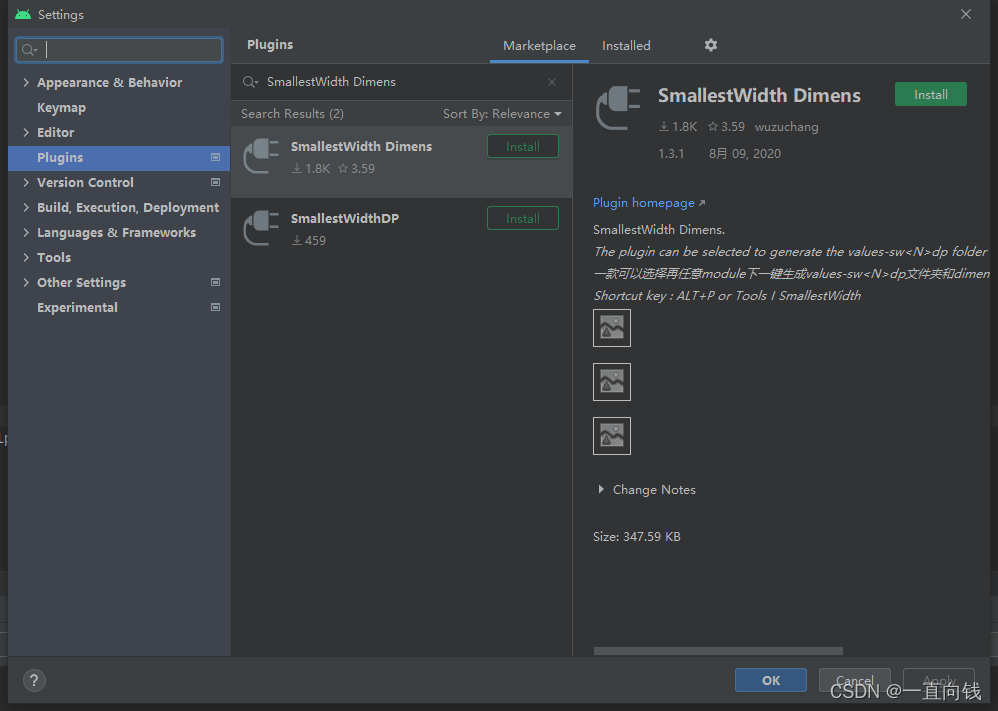Screen dimensions: 998x711
Task: Expand the Appearance & Behavior section
Action: [26, 82]
